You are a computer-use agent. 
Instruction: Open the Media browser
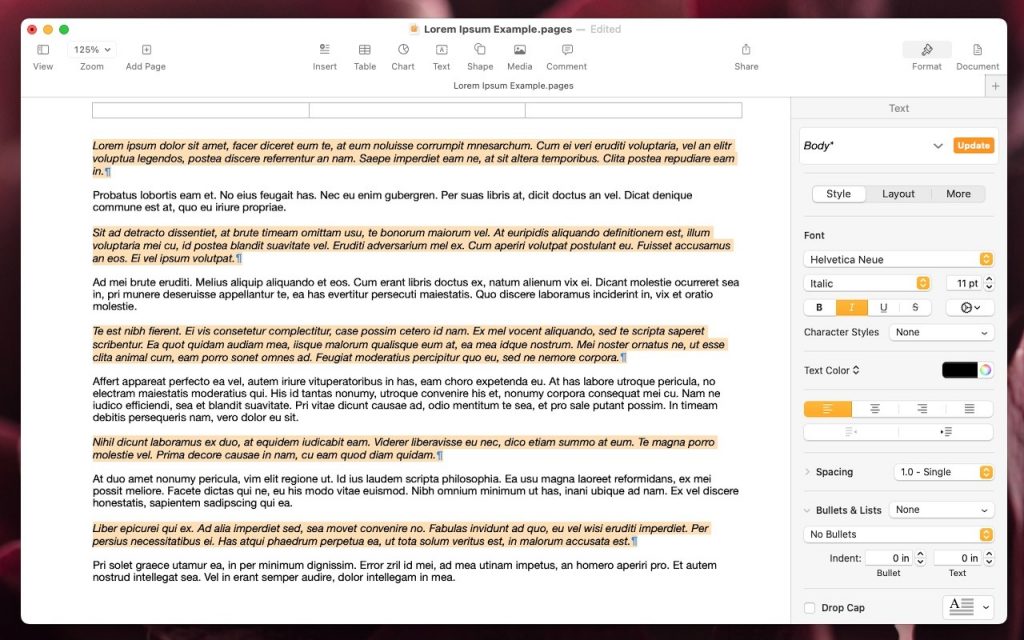click(x=519, y=50)
